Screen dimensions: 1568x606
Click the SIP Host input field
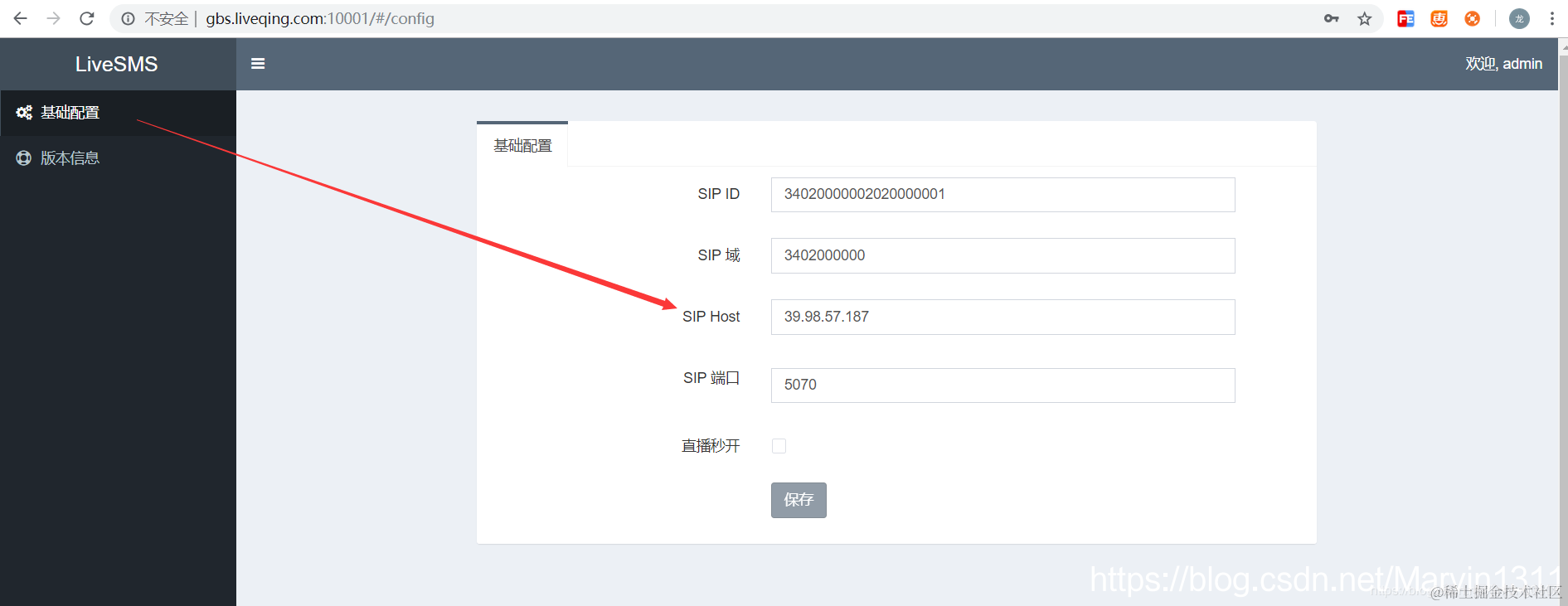1002,317
